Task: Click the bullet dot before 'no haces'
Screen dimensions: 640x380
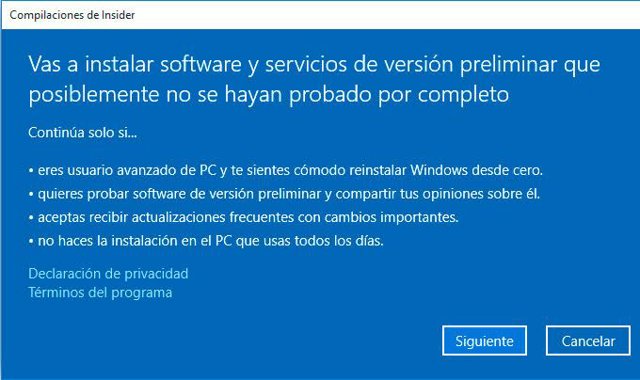Action: coord(31,242)
